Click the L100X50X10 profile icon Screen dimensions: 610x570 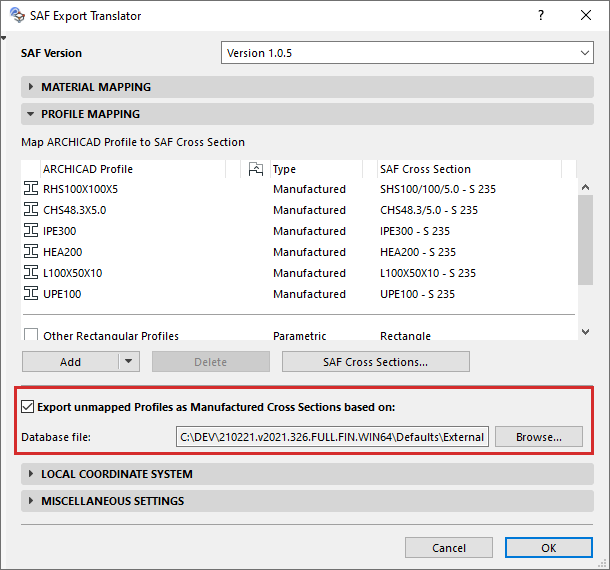[x=31, y=272]
